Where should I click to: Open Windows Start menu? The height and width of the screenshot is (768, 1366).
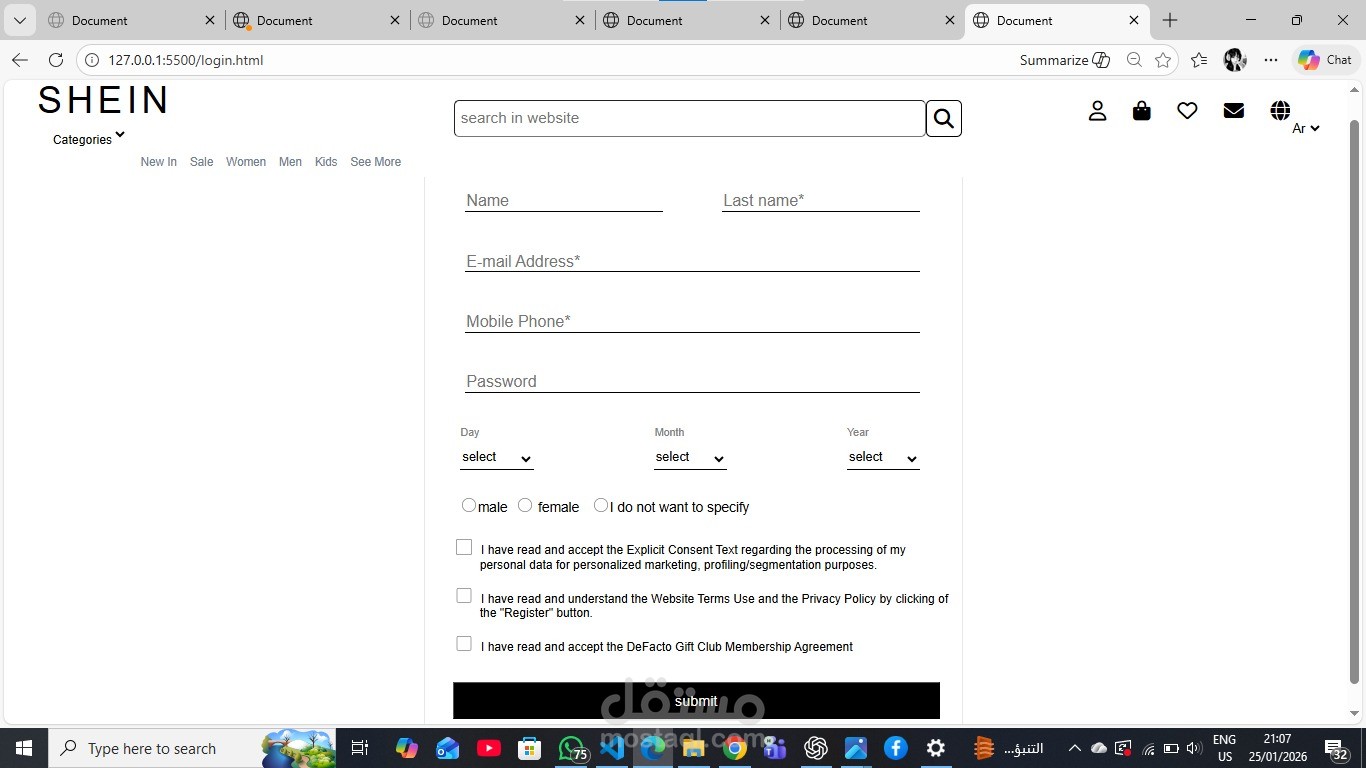[x=24, y=748]
